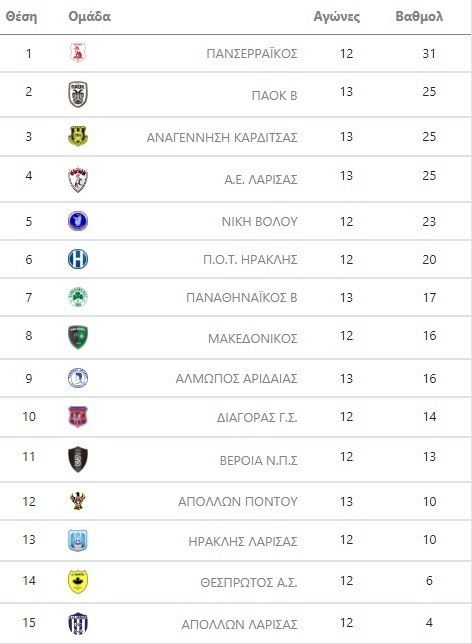Open the ΝΙΚΗ ΒΟΛΟΥ blue round logo
This screenshot has width=472, height=644.
pyautogui.click(x=78, y=221)
